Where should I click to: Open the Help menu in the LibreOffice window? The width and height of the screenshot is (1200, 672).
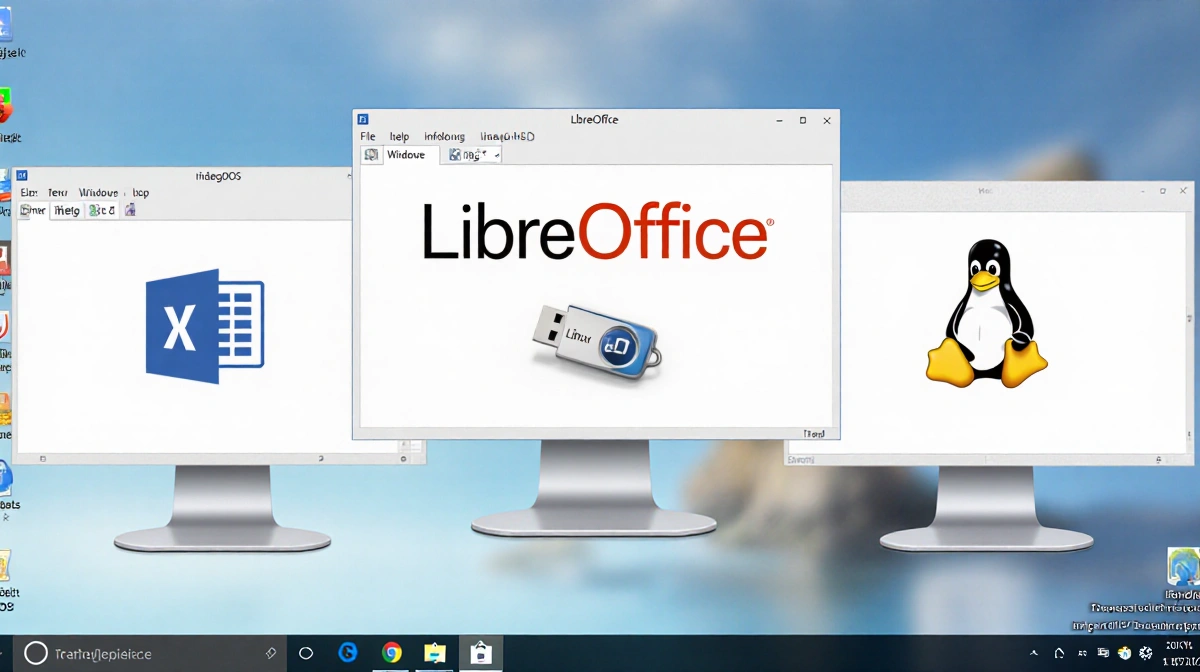[x=399, y=135]
